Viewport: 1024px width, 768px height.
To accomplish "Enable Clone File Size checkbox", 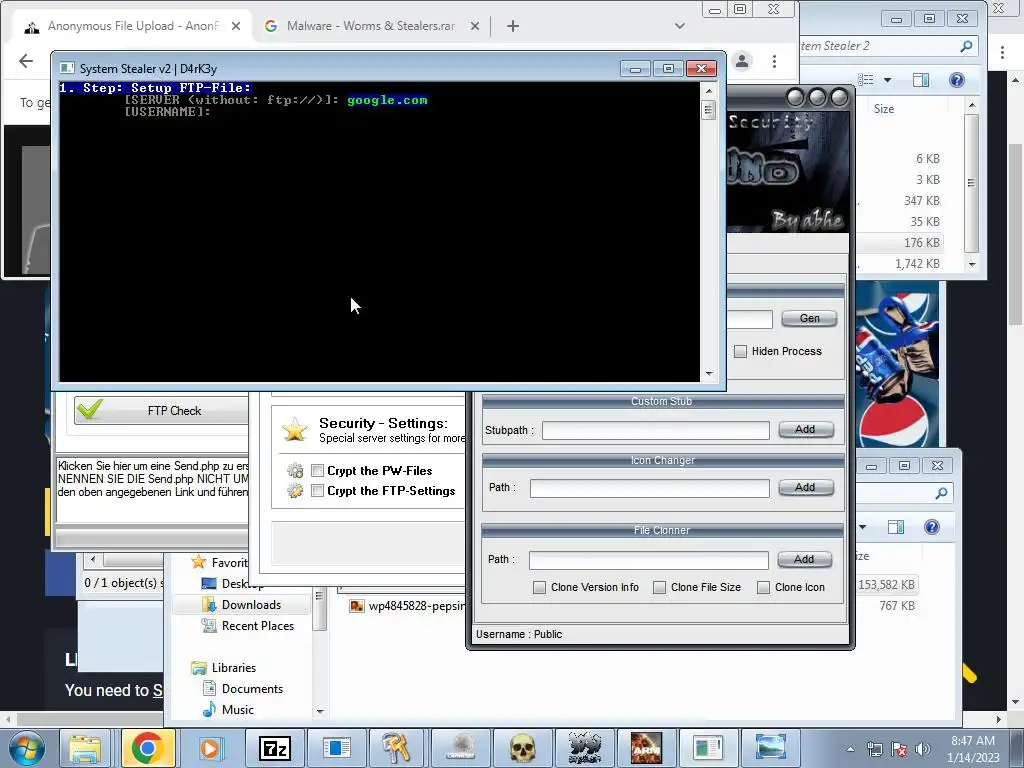I will 660,587.
